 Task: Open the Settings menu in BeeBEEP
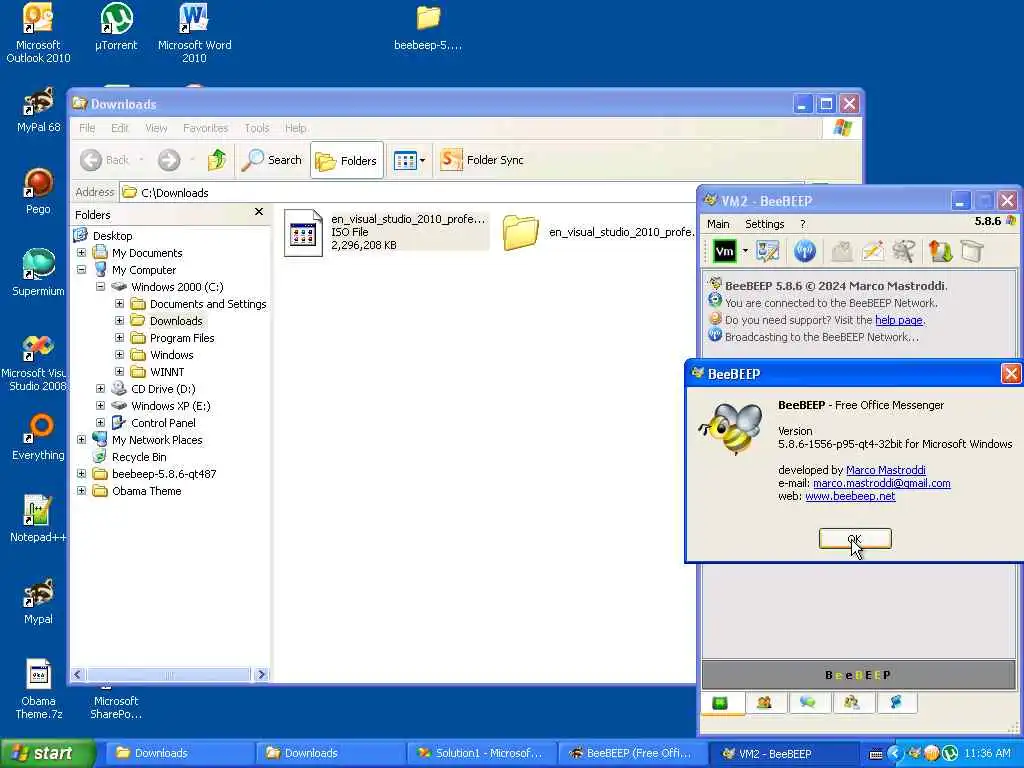(x=764, y=224)
